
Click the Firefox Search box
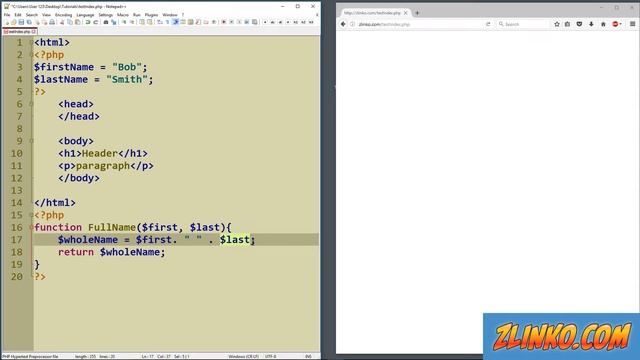coord(523,24)
